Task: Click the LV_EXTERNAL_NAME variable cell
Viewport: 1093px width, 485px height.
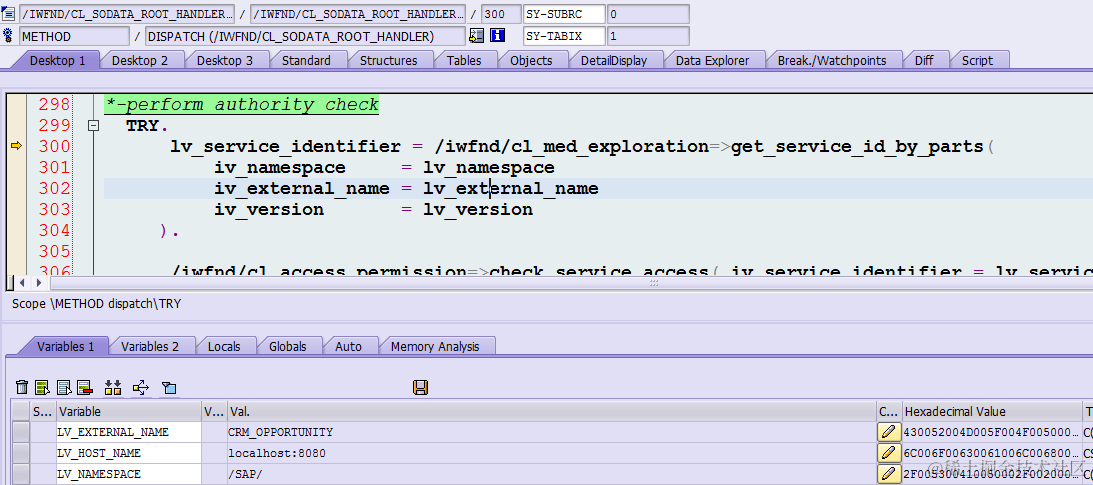Action: click(128, 432)
